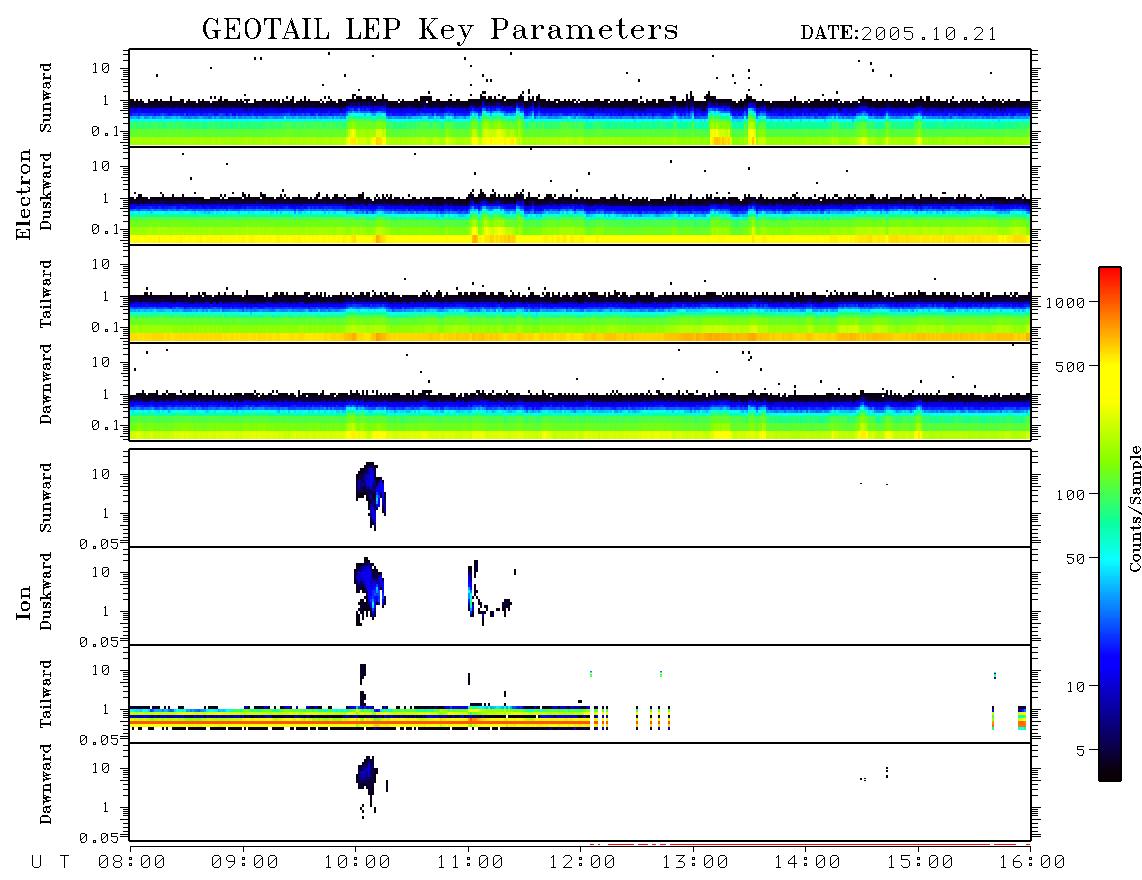Click the vertical Electron group label
The height and width of the screenshot is (880, 1142).
[x=23, y=195]
